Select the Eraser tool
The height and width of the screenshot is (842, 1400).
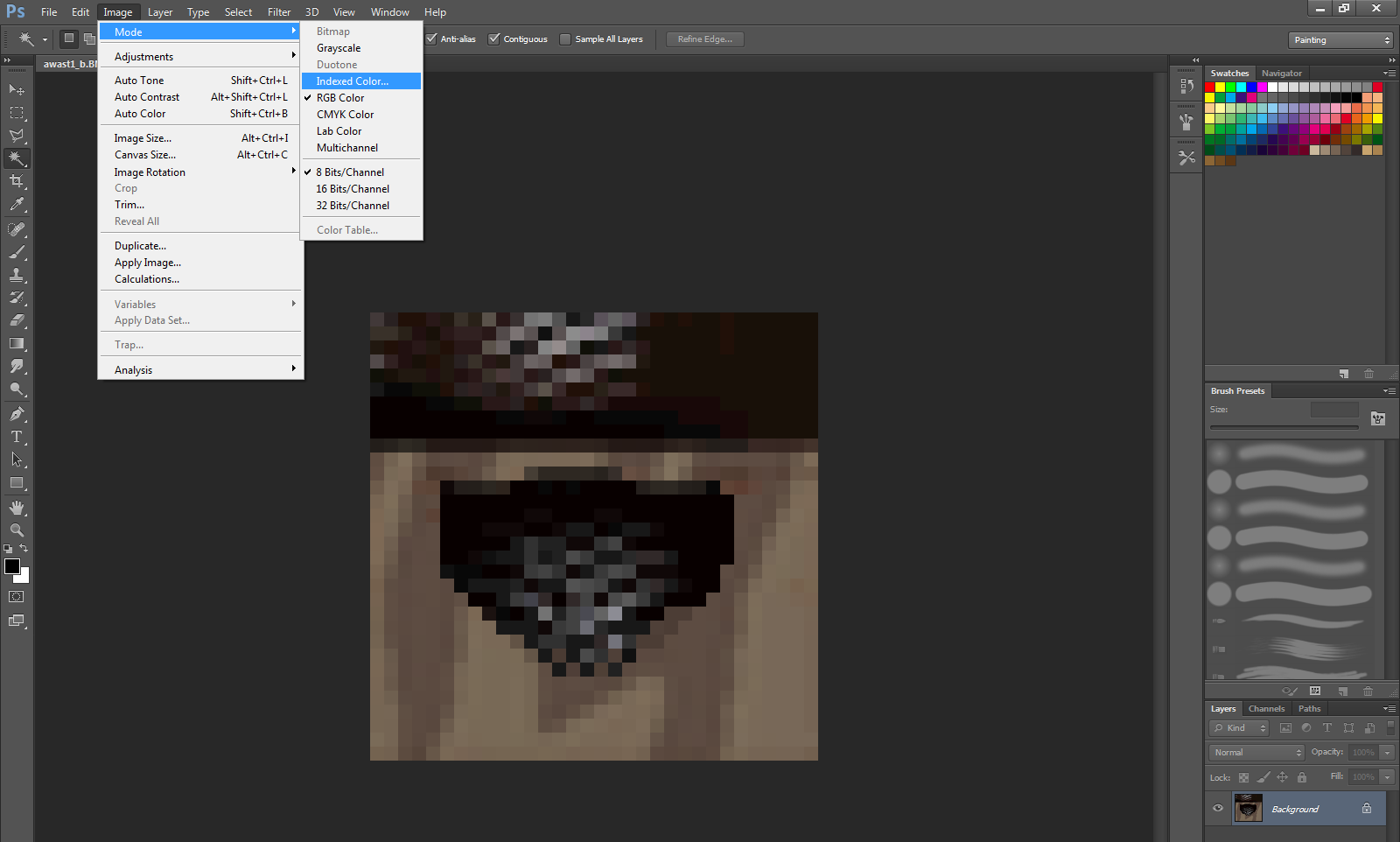17,320
